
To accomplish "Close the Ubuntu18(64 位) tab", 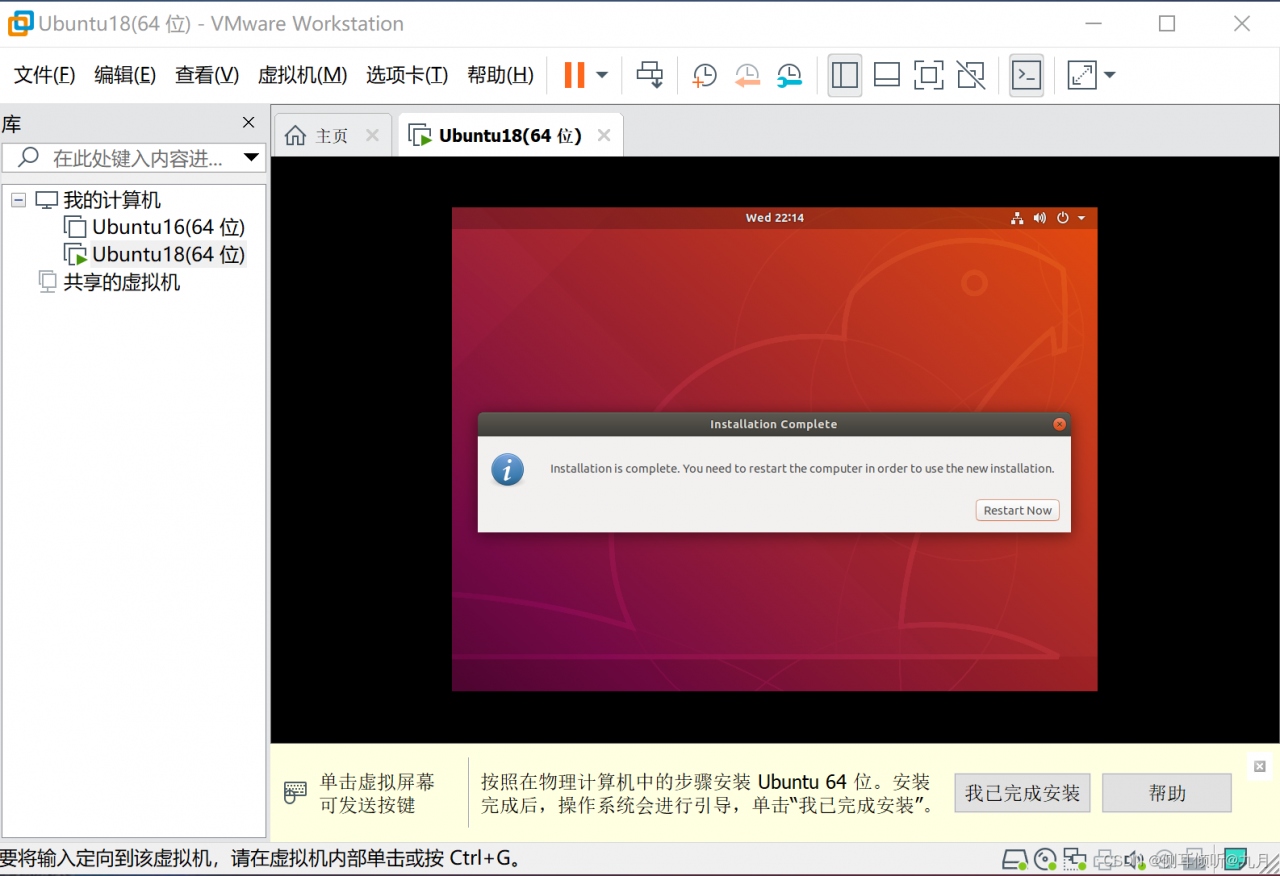I will click(604, 135).
